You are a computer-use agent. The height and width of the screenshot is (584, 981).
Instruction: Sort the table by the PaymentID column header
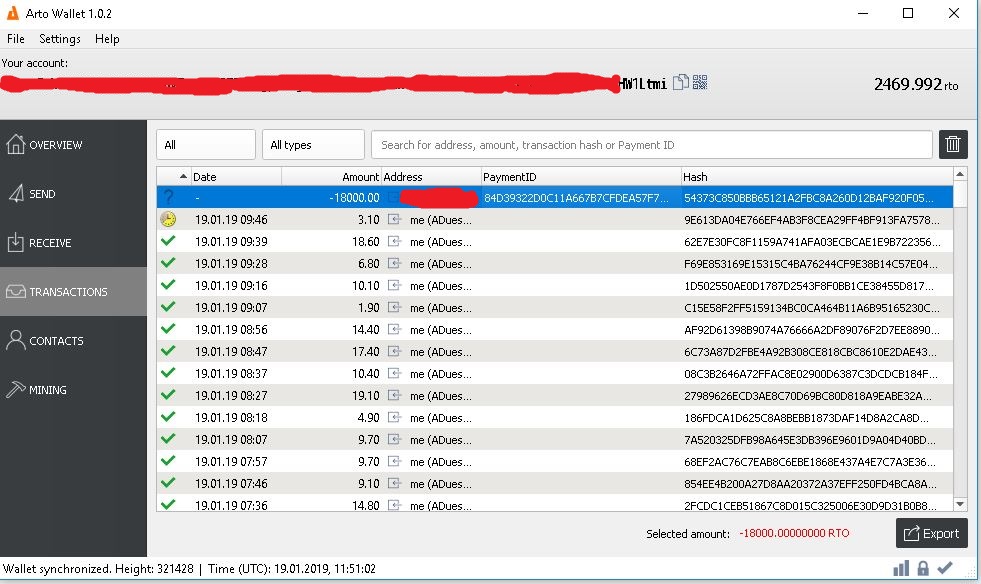(x=581, y=177)
